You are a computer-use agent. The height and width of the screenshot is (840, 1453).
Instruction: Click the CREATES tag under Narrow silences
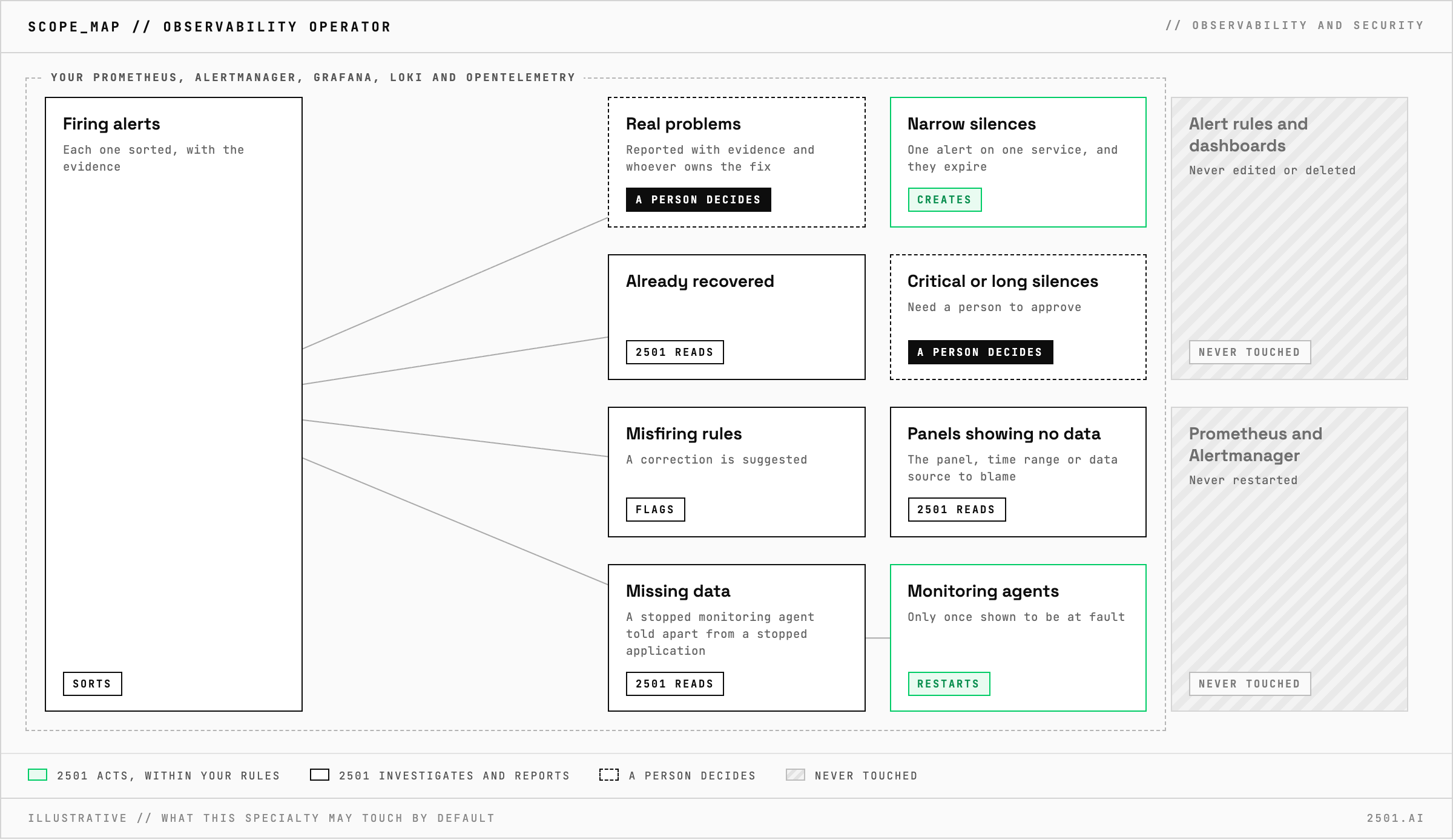click(x=944, y=200)
